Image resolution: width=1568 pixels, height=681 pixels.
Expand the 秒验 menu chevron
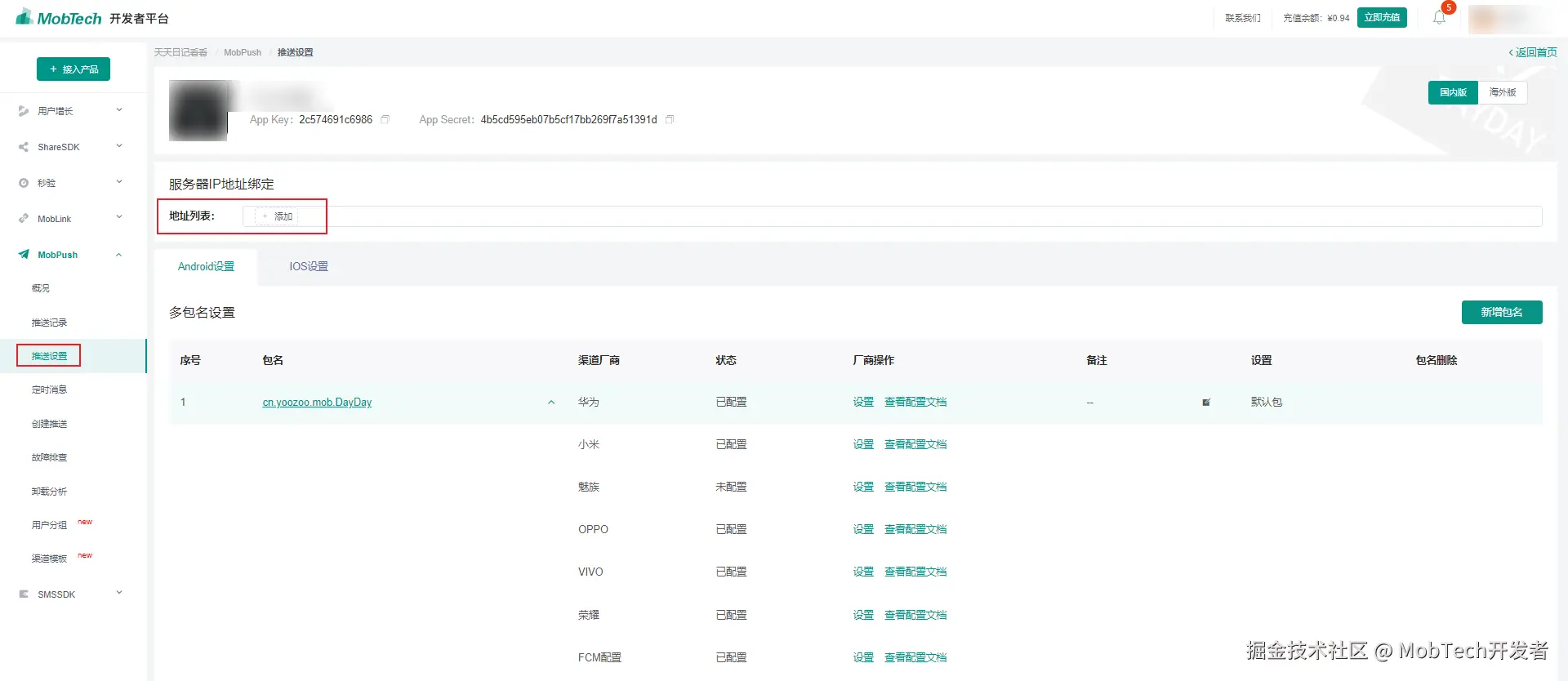click(119, 182)
